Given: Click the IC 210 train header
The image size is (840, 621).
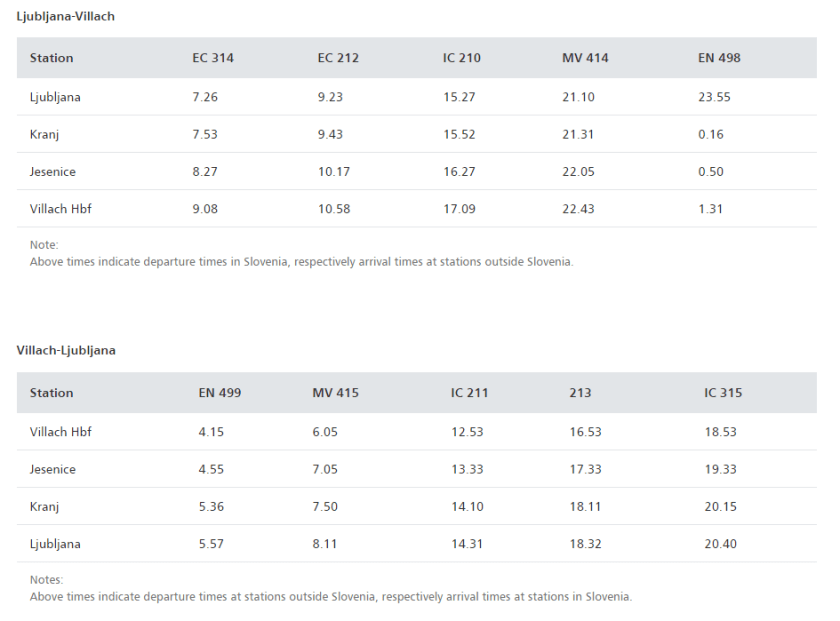Looking at the screenshot, I should 462,58.
